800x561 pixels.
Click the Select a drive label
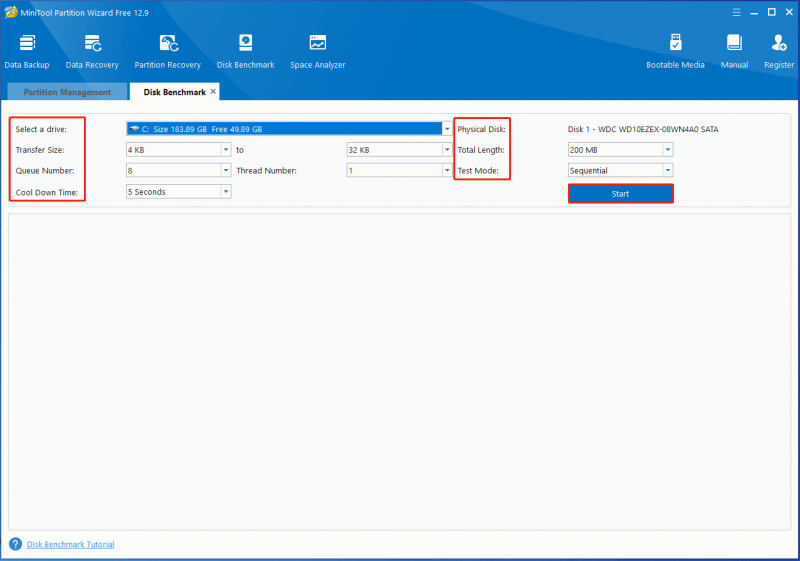click(41, 129)
